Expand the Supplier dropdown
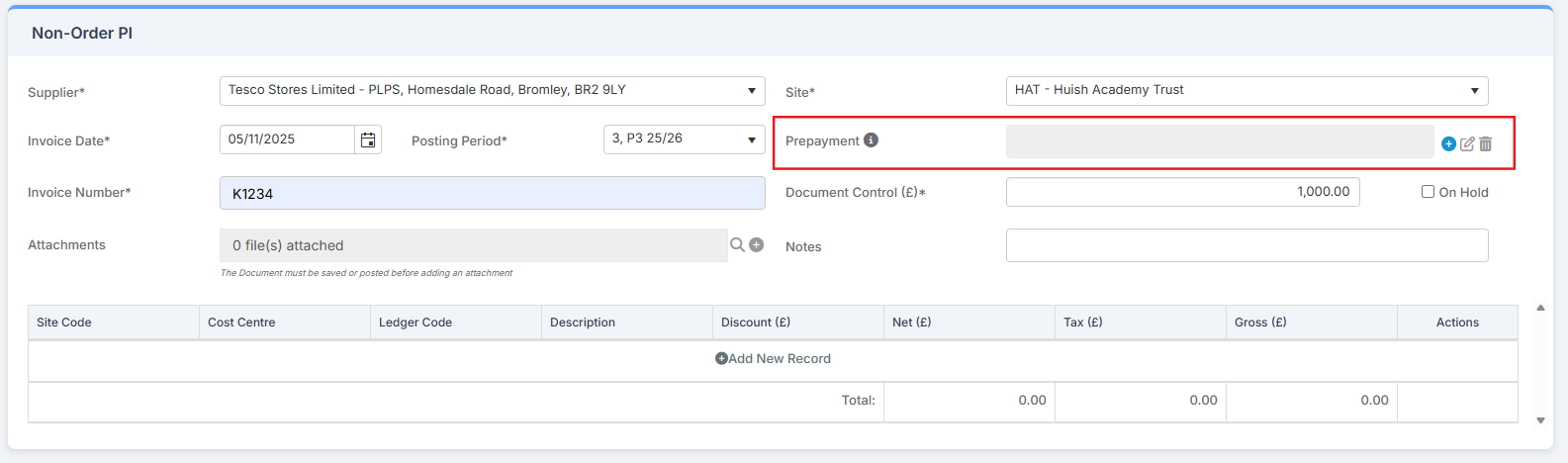The height and width of the screenshot is (463, 1568). coord(751,91)
